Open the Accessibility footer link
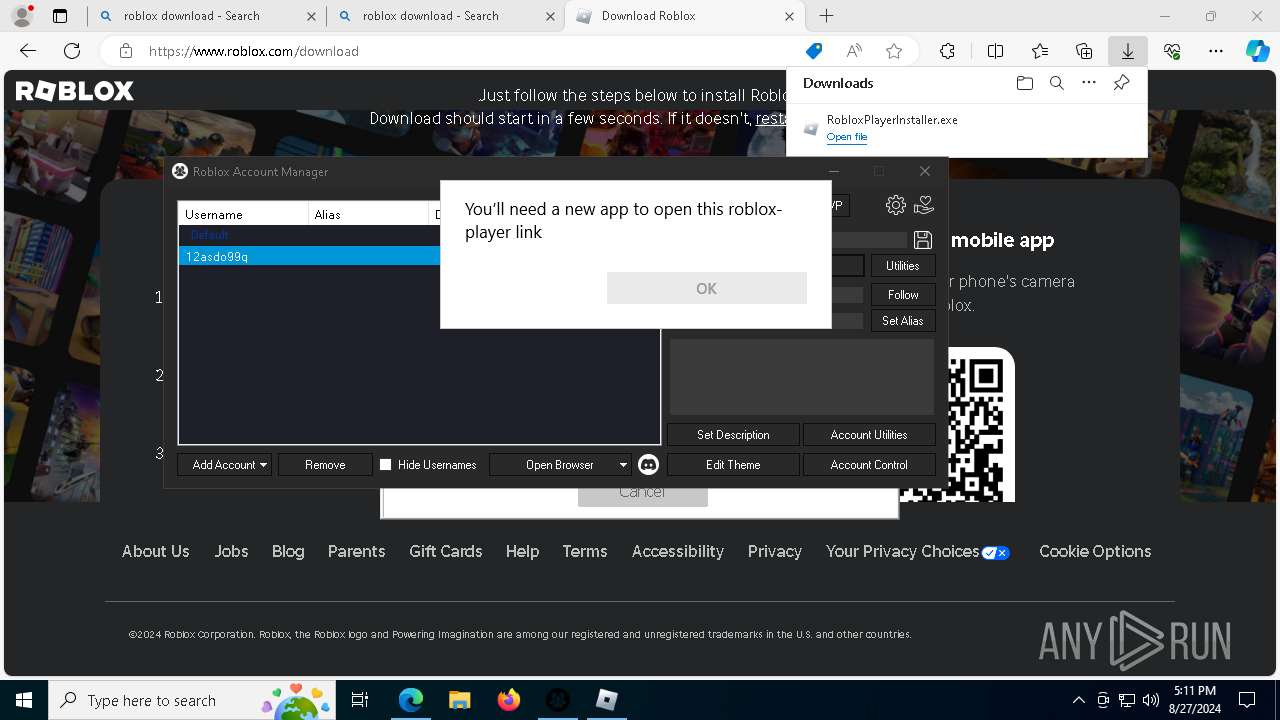The width and height of the screenshot is (1280, 720). tap(677, 551)
